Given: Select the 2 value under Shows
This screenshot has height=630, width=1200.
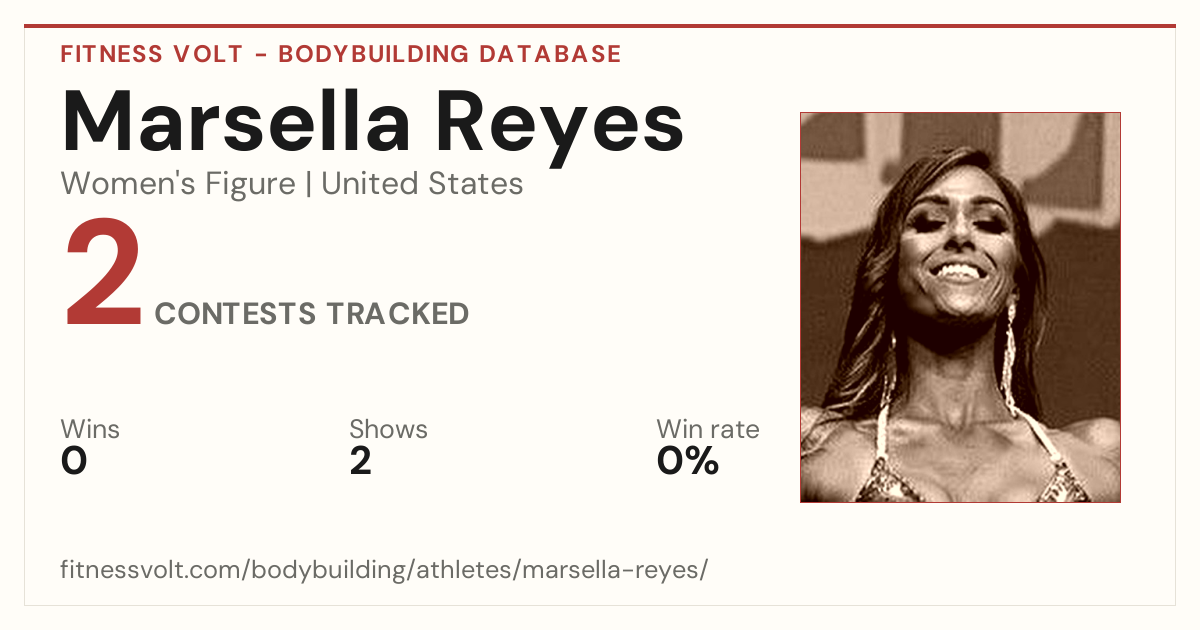Looking at the screenshot, I should pyautogui.click(x=360, y=461).
